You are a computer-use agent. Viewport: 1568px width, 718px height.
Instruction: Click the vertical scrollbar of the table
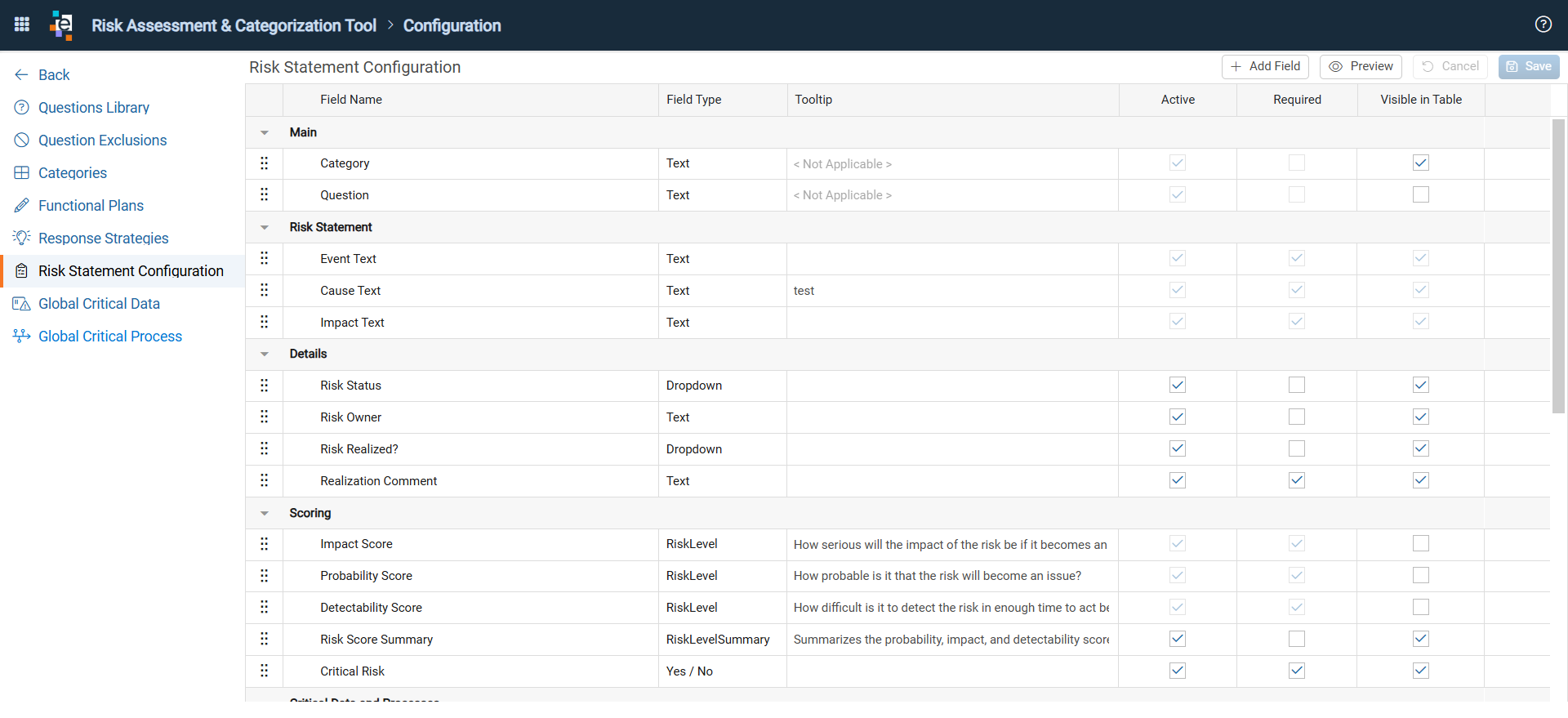tap(1558, 266)
